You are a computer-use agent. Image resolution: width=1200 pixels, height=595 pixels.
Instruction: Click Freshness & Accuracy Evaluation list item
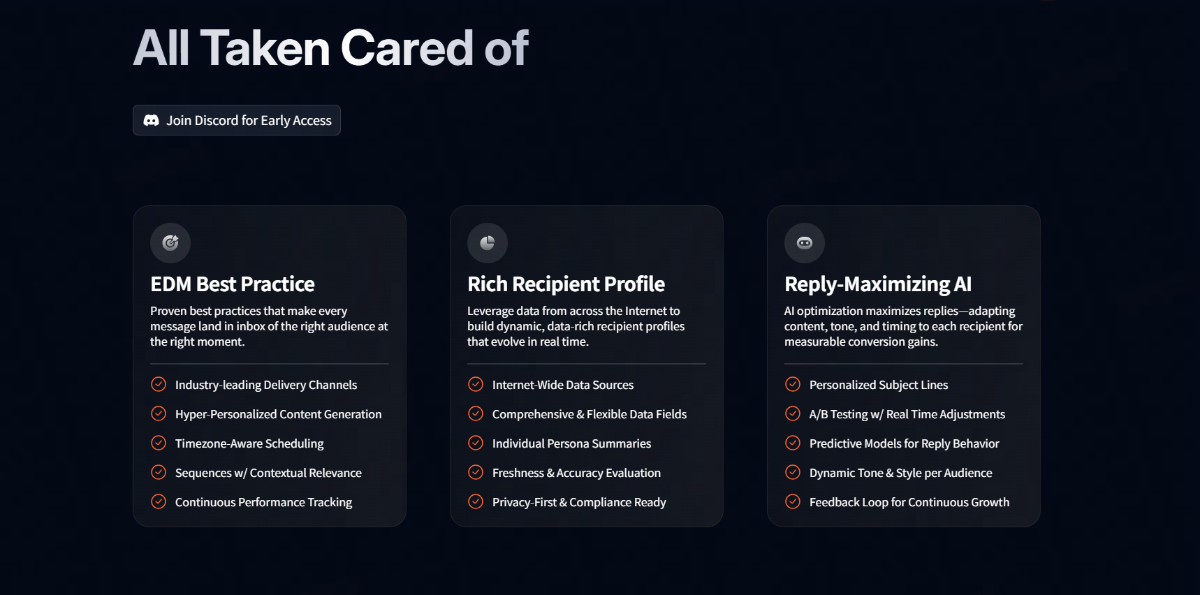tap(576, 473)
